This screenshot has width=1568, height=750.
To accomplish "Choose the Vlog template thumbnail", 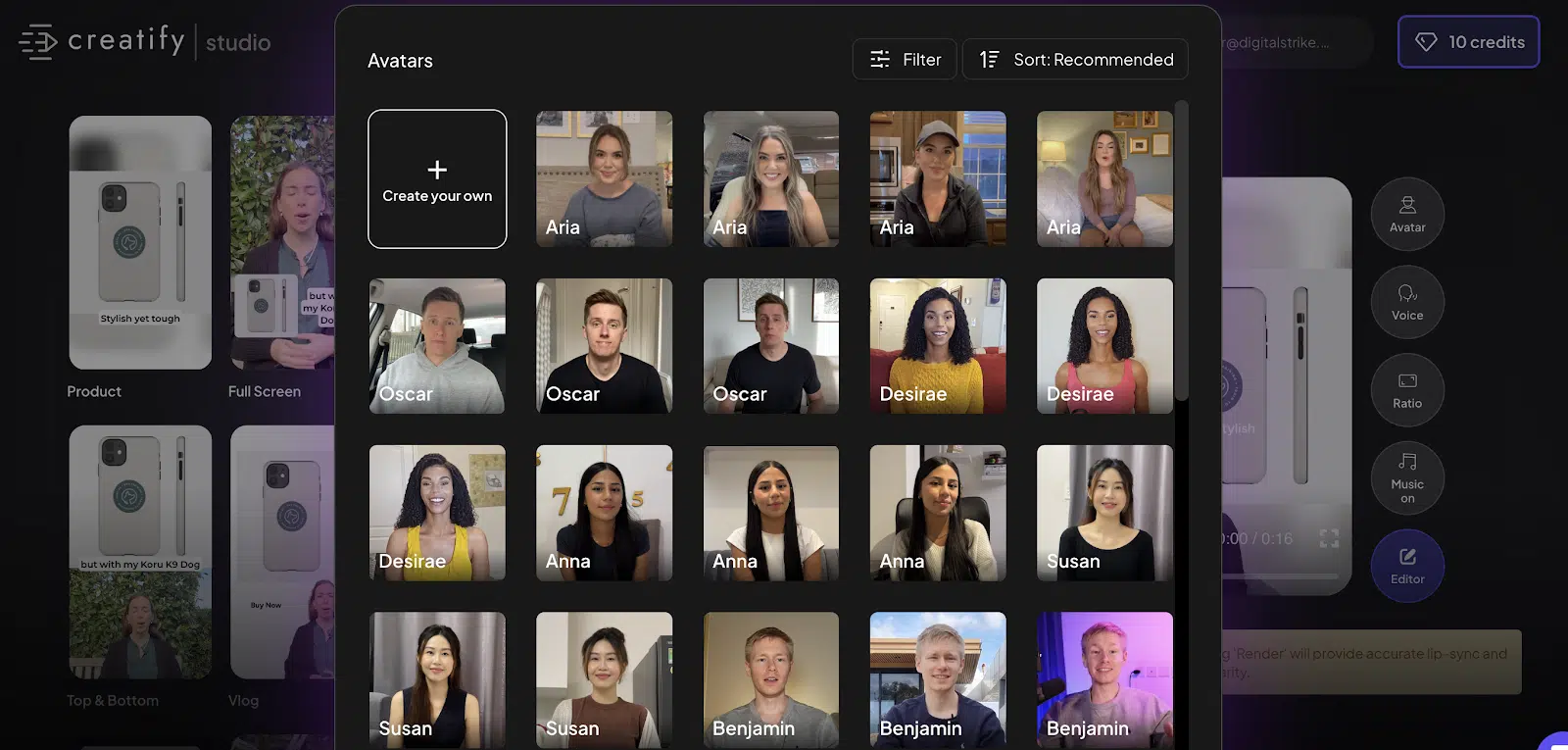I will [282, 552].
